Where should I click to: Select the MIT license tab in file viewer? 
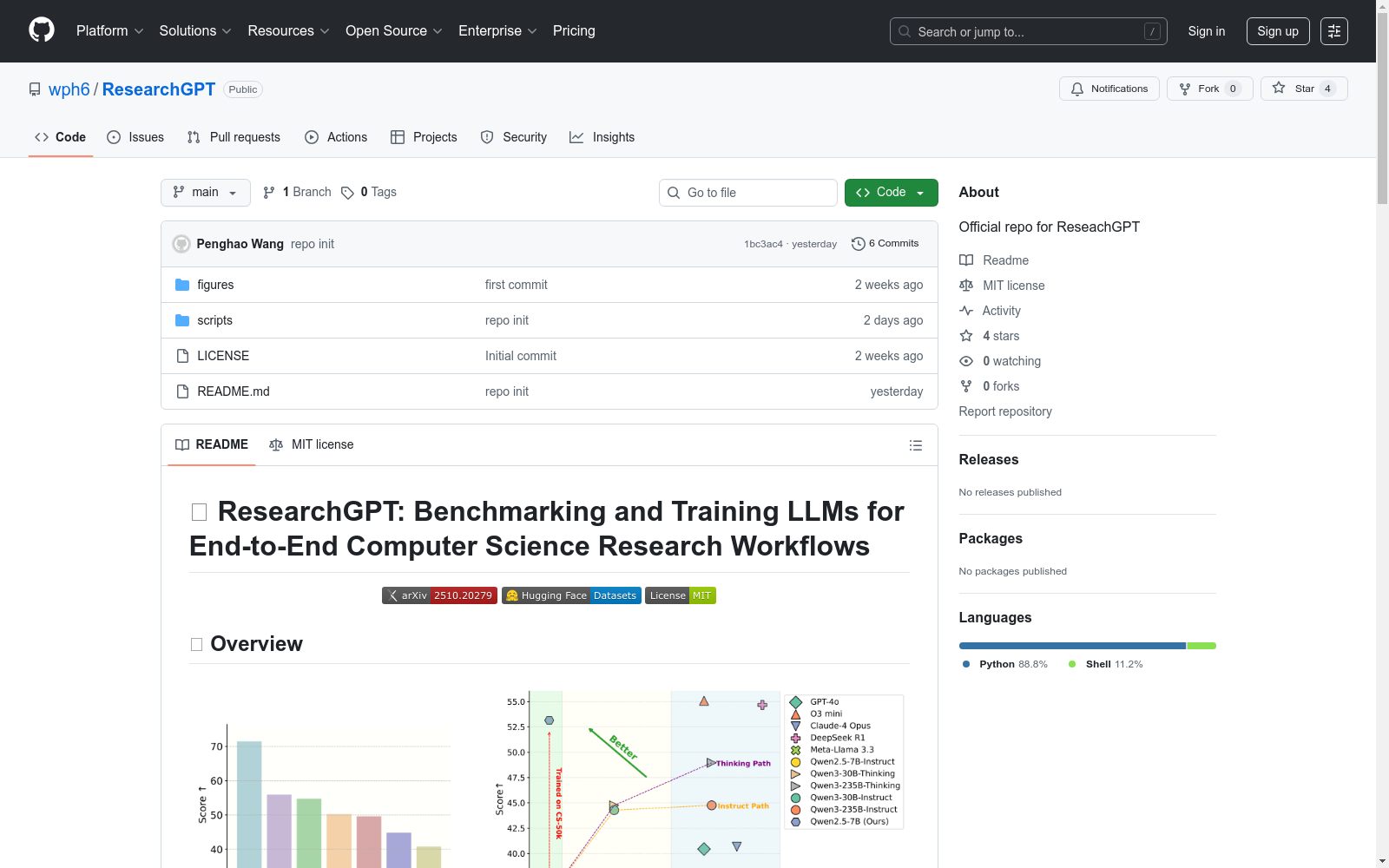coord(312,444)
